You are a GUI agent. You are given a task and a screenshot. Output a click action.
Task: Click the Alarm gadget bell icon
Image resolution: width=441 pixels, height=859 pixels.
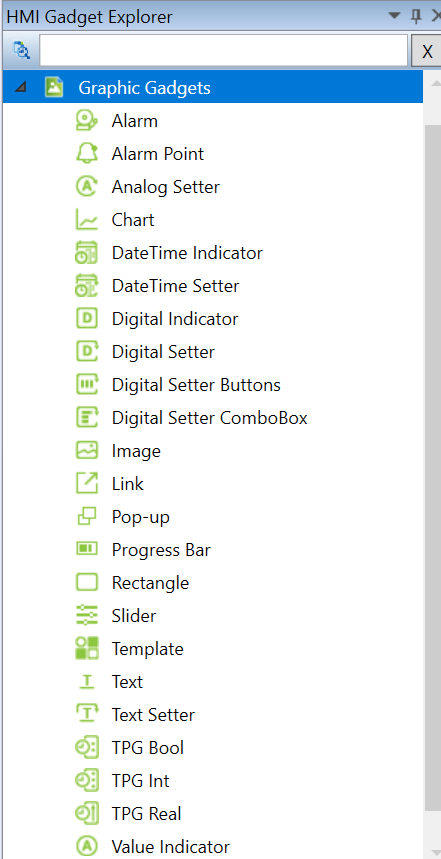click(87, 121)
